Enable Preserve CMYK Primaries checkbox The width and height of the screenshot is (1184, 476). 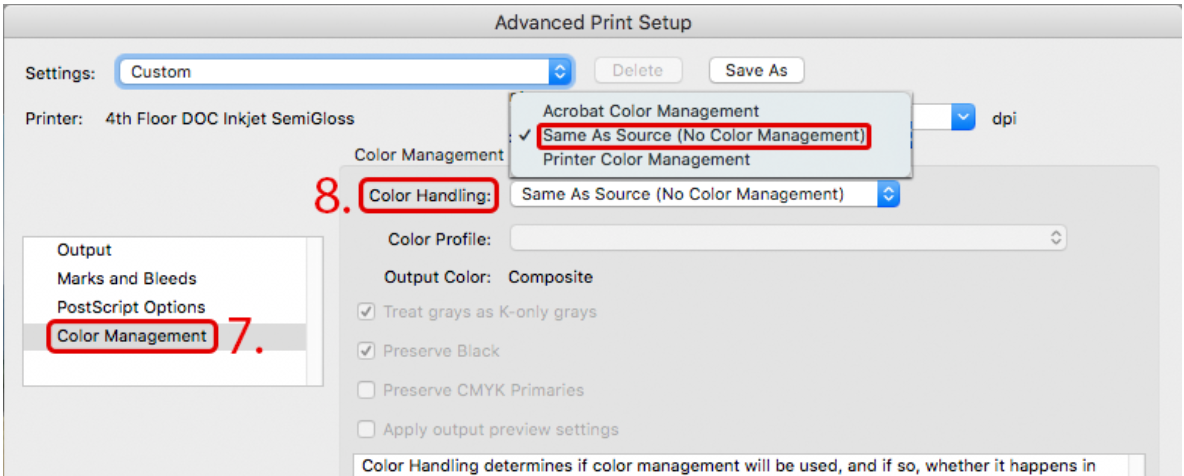367,391
